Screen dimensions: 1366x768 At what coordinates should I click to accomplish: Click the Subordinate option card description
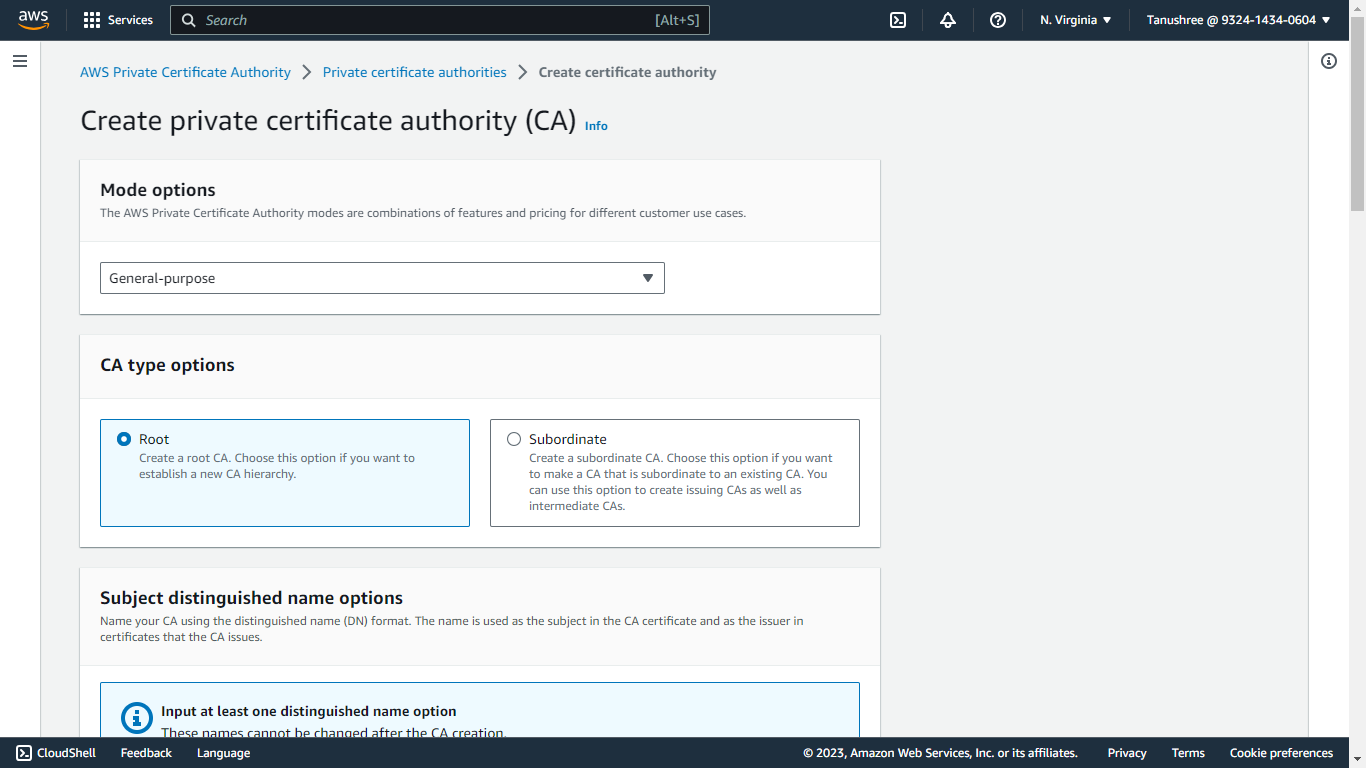[x=681, y=482]
